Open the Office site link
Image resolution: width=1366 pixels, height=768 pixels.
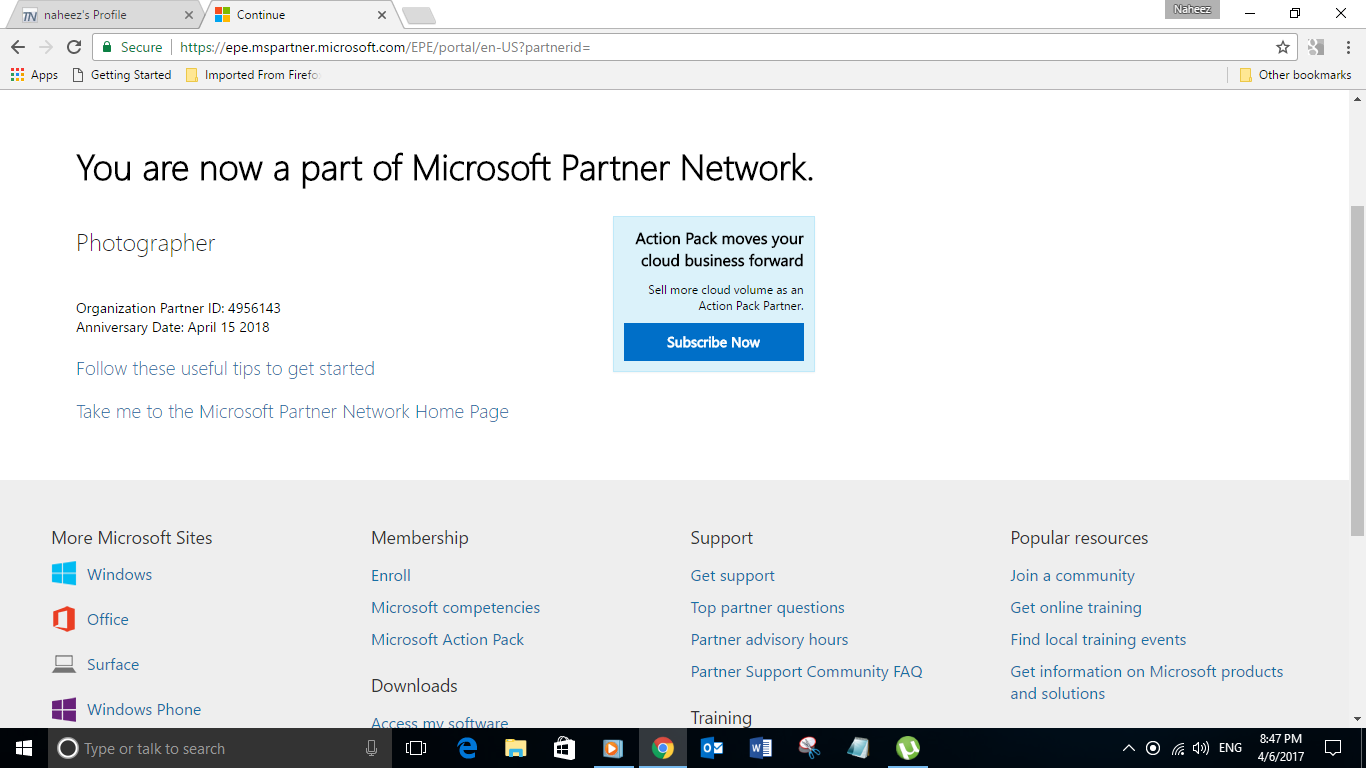click(108, 620)
